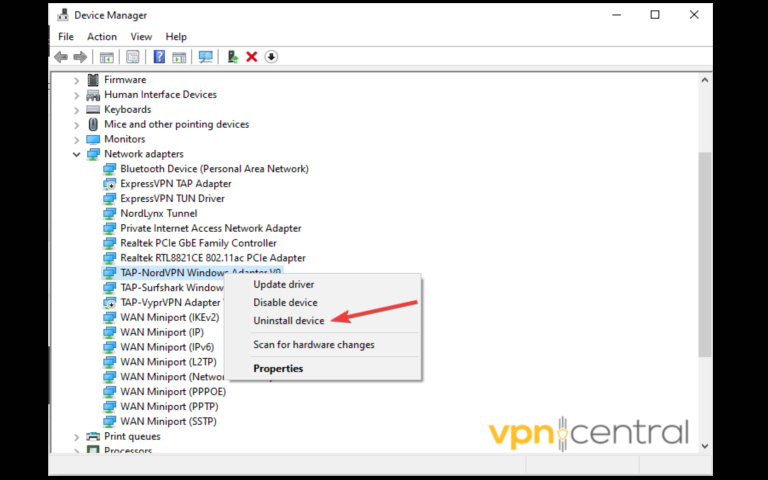Click the vertical scrollbar thumb
Image resolution: width=768 pixels, height=480 pixels.
[705, 250]
